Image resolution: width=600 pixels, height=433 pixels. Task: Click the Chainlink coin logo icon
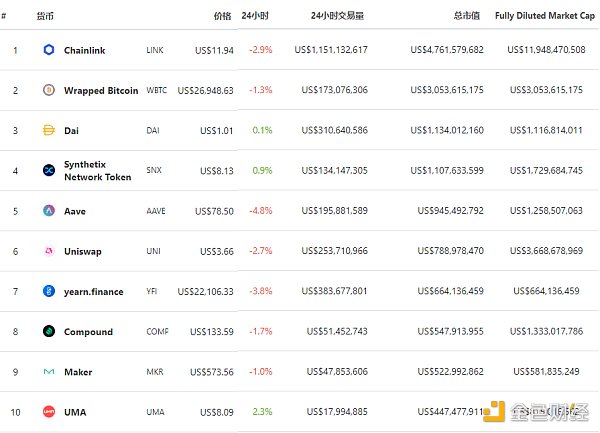point(49,50)
